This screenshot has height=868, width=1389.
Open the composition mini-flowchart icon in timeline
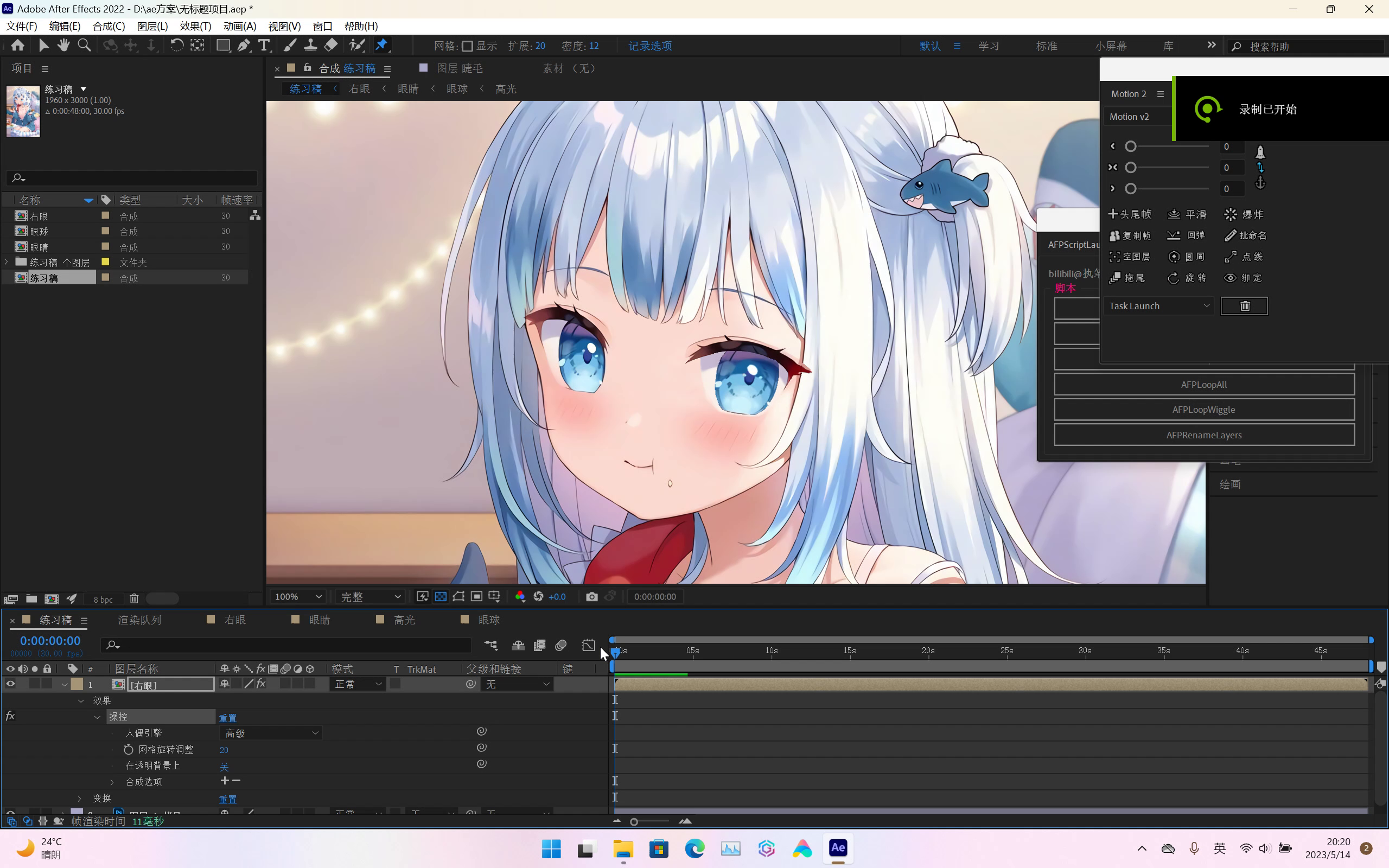tap(492, 645)
